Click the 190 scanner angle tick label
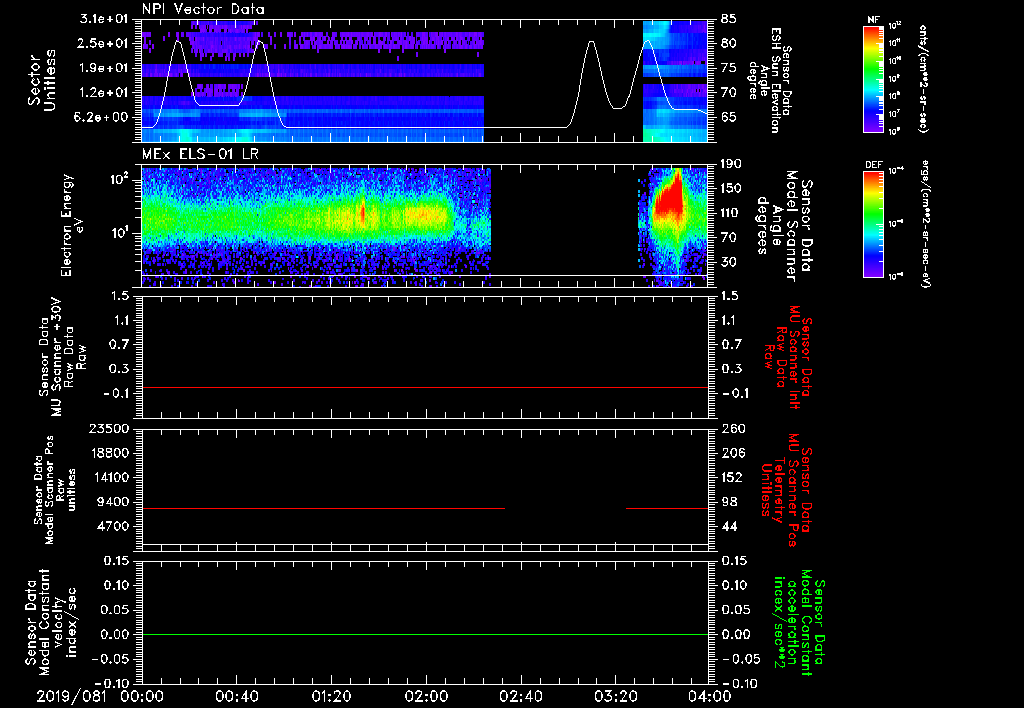1024x708 pixels. 731,163
